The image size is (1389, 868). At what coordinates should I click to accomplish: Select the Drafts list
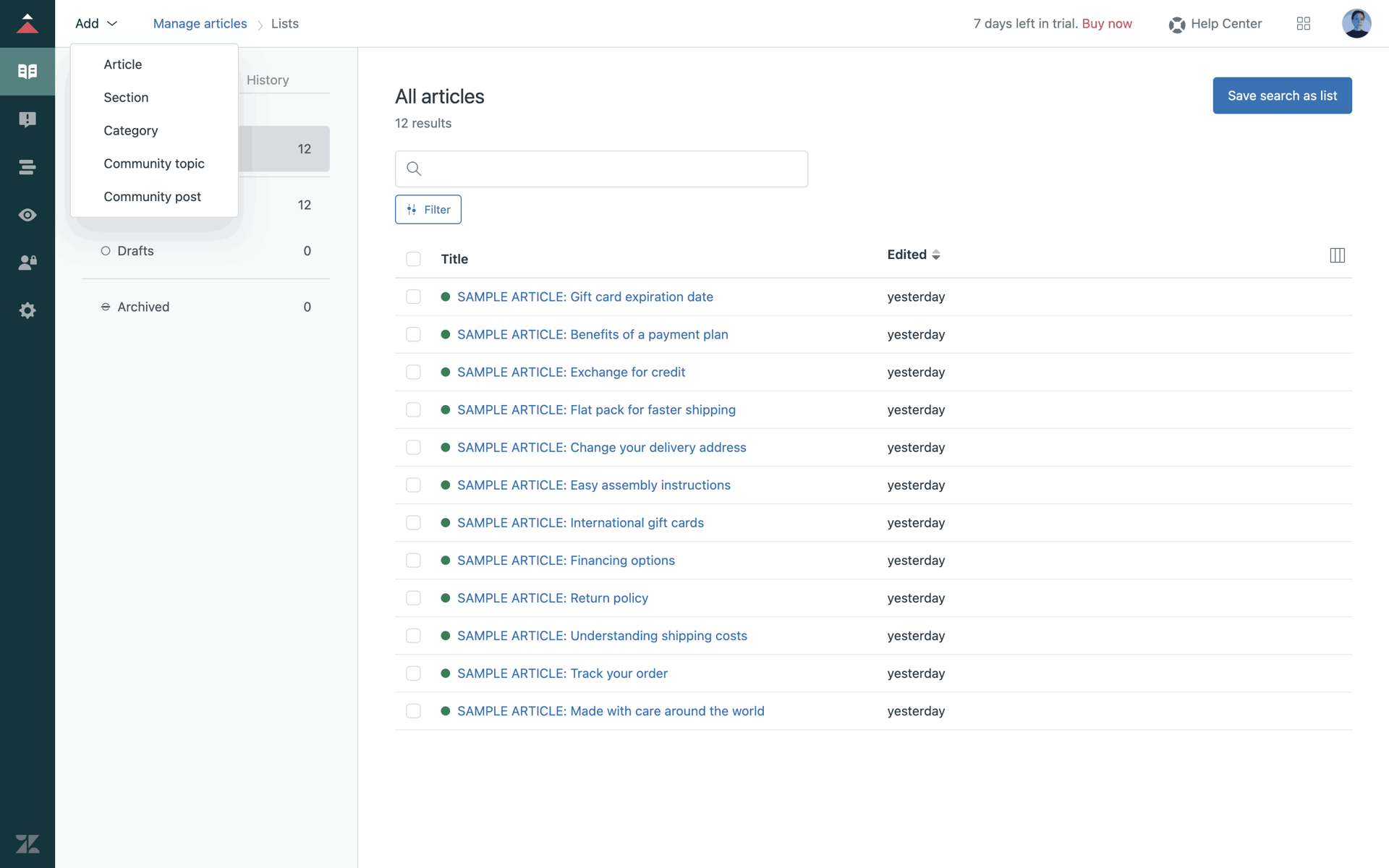click(206, 251)
